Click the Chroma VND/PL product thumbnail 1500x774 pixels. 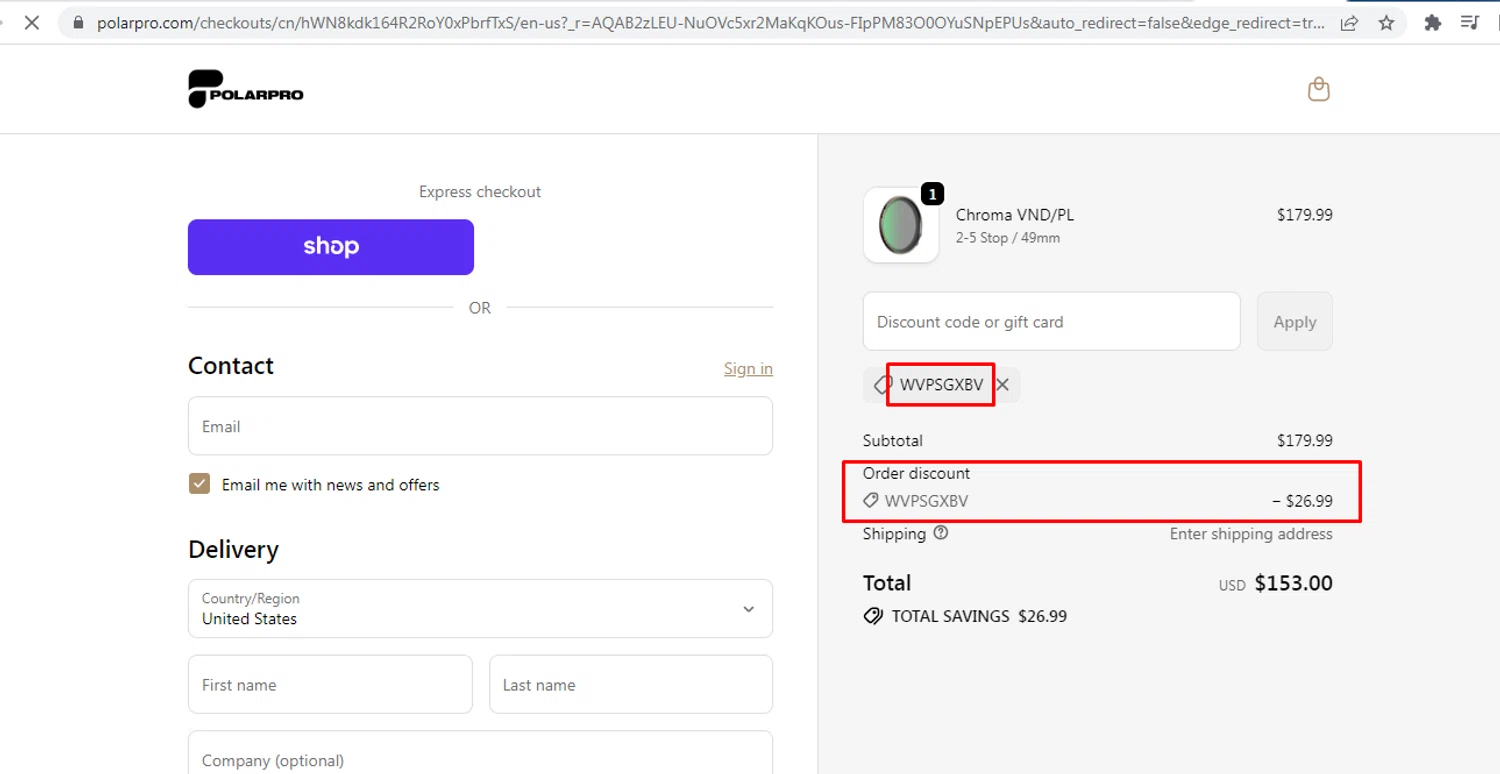point(901,225)
